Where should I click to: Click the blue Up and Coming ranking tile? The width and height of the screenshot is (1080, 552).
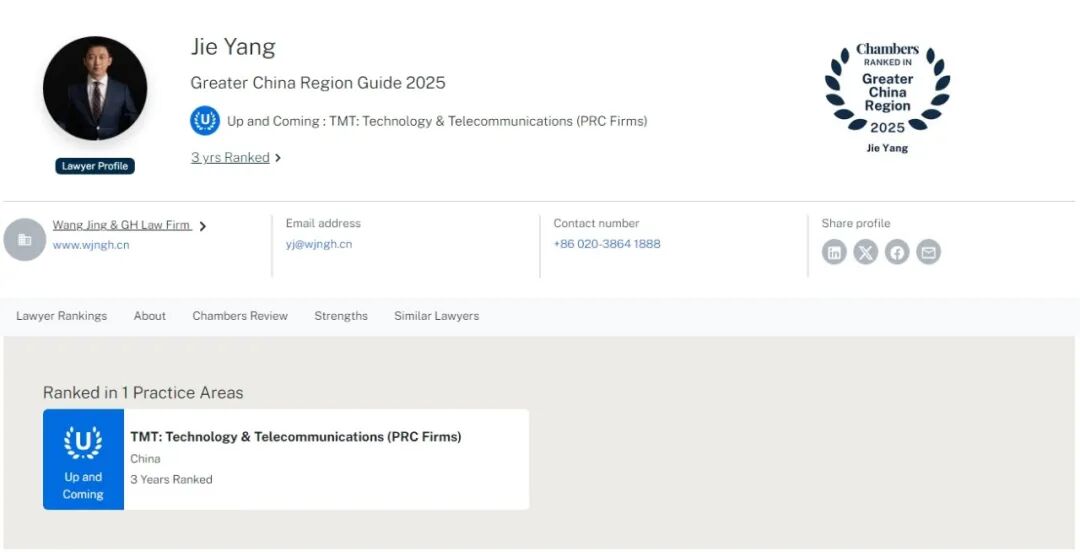83,459
